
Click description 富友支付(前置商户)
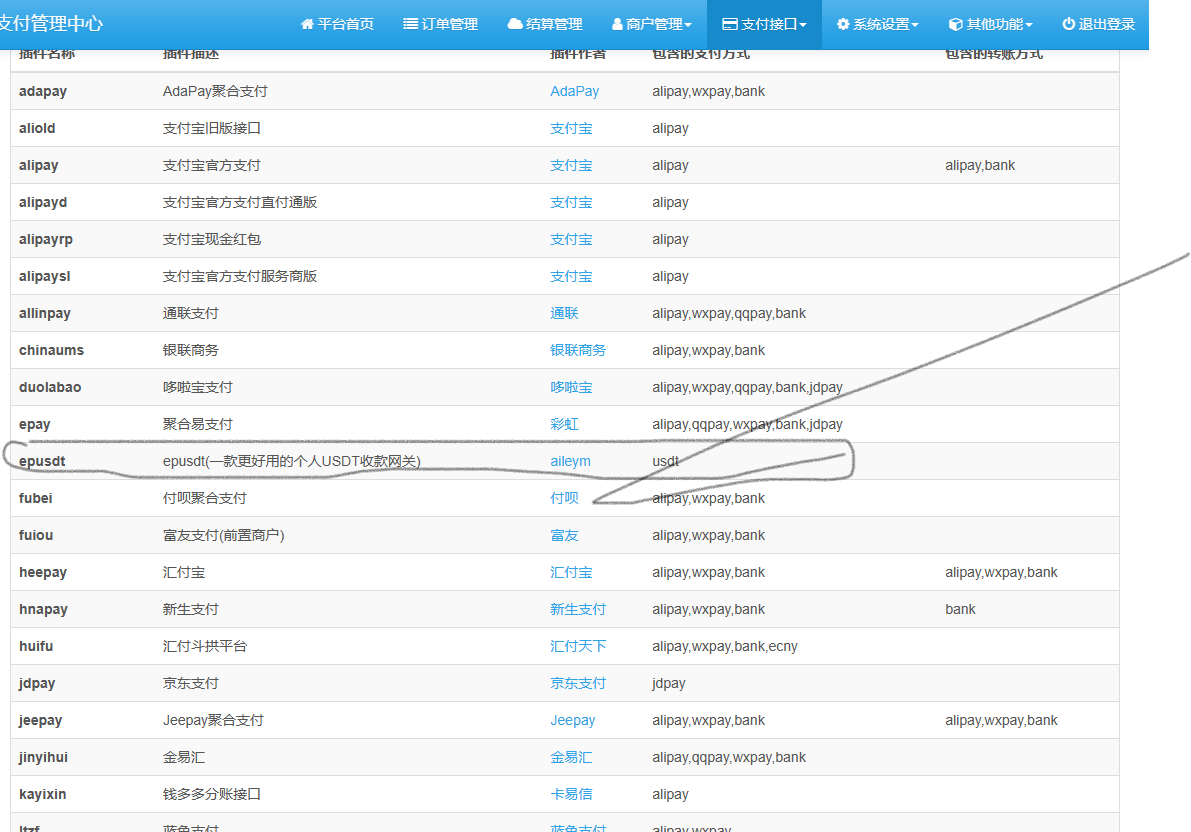pyautogui.click(x=223, y=536)
